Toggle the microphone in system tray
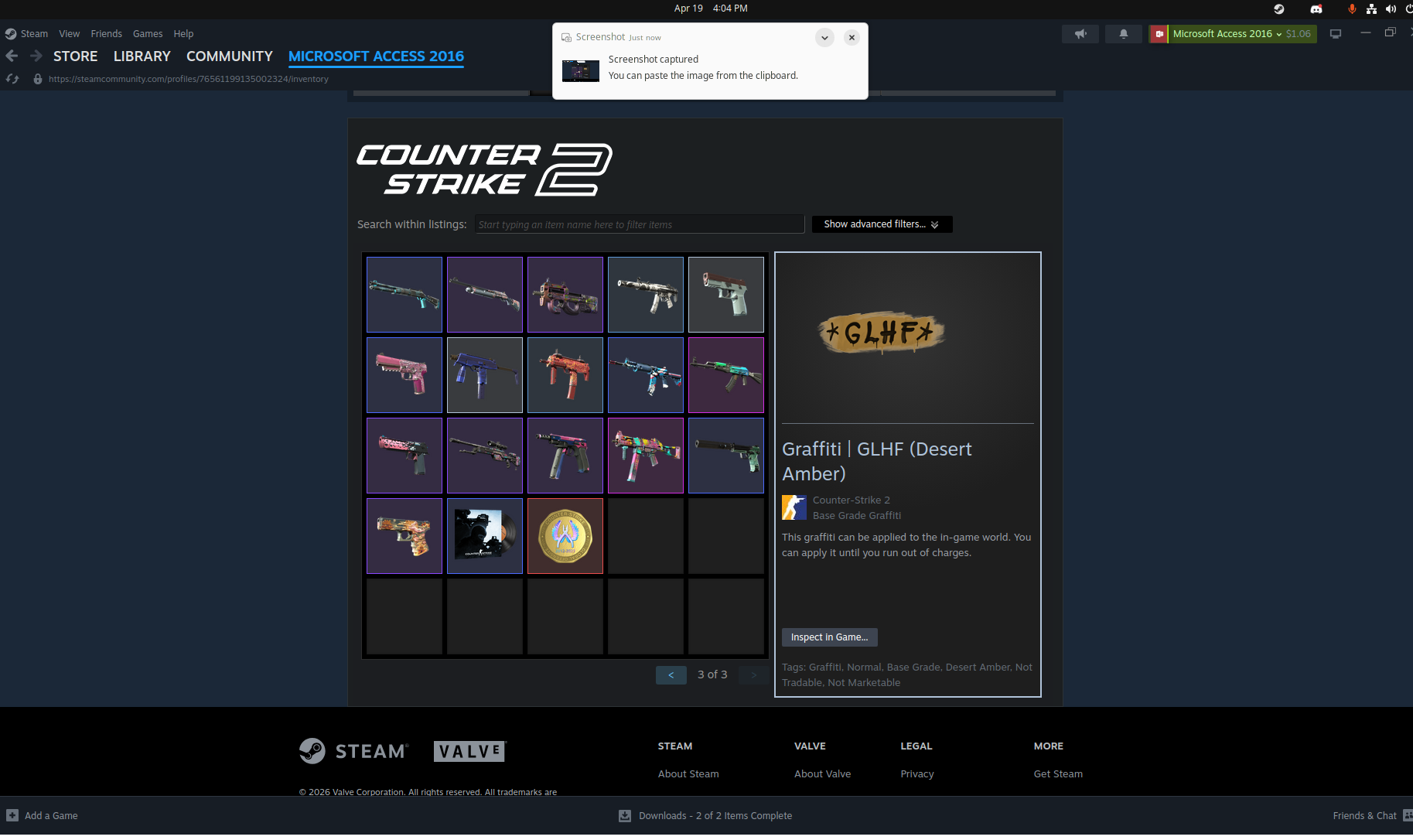The width and height of the screenshot is (1413, 840). (x=1352, y=9)
